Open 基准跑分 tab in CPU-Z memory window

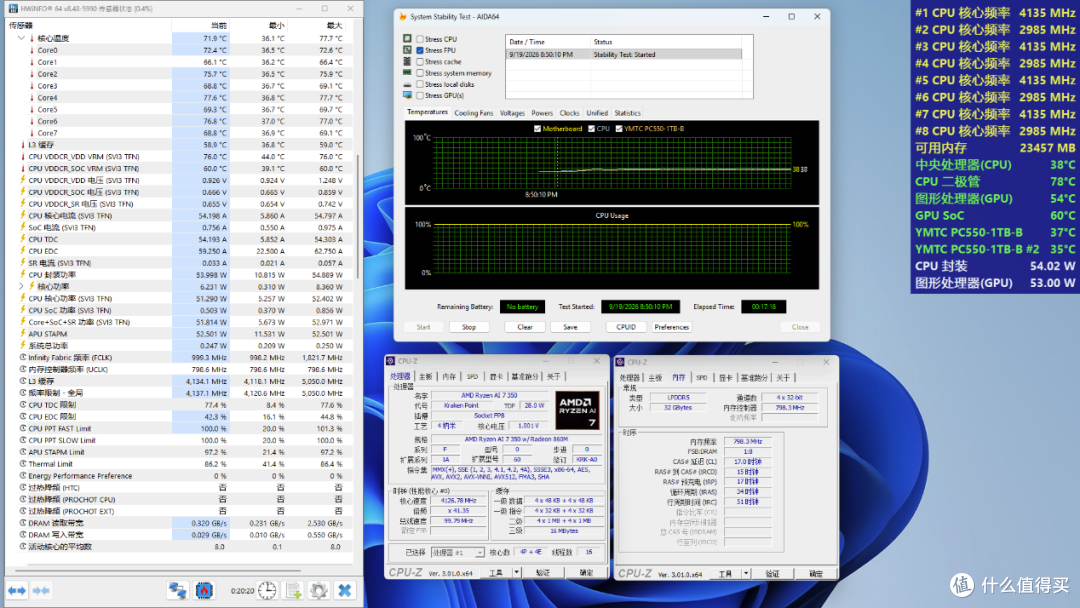(754, 378)
